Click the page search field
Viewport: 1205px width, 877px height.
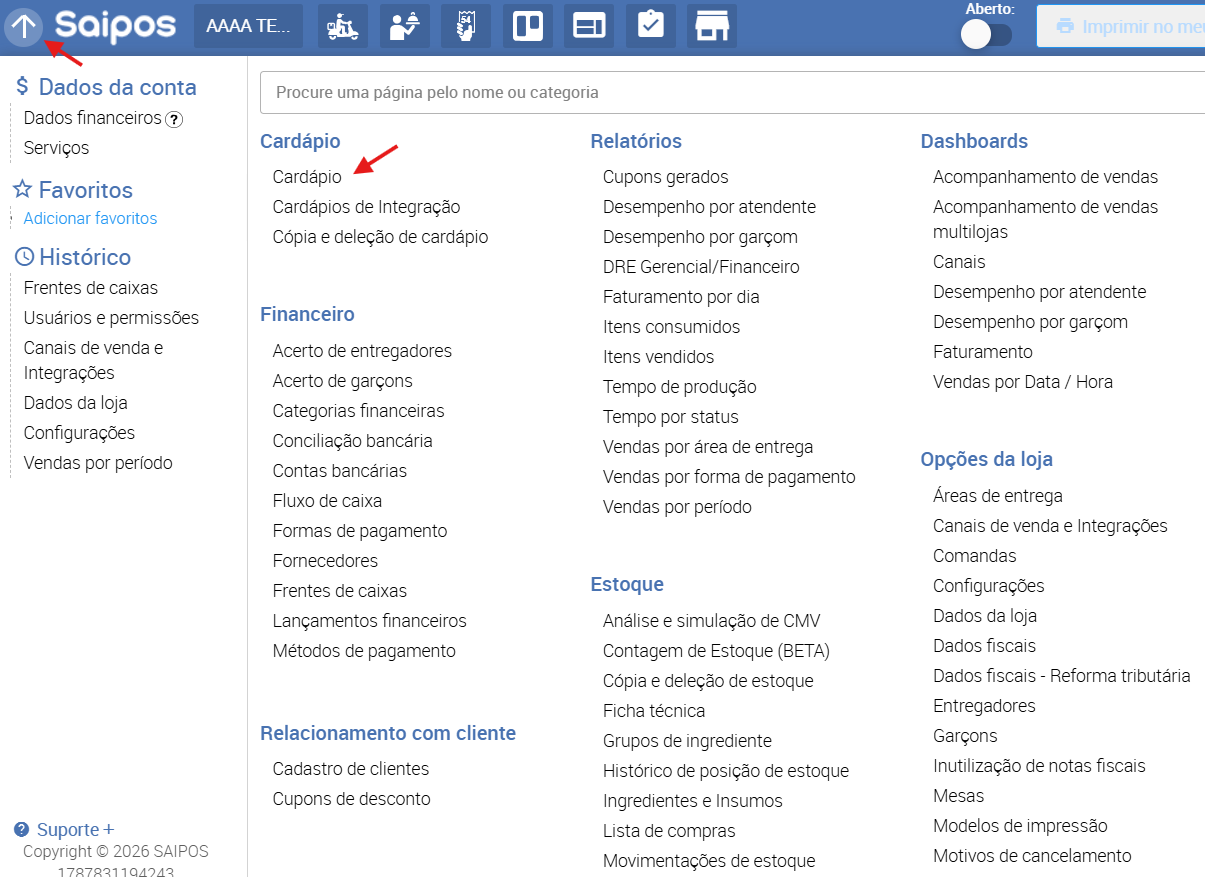tap(732, 92)
